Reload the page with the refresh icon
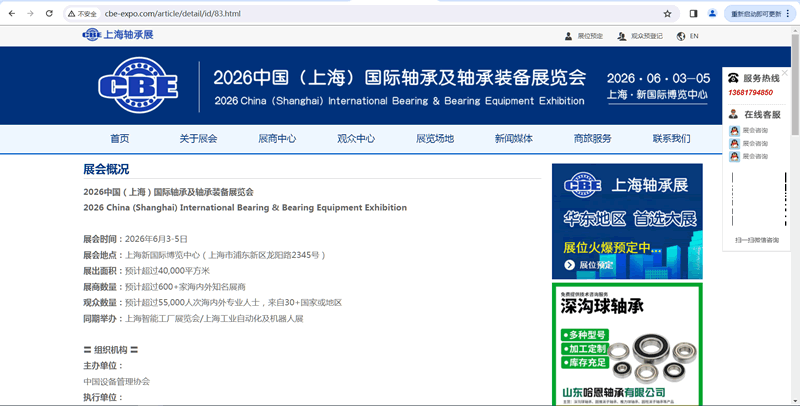This screenshot has height=406, width=800. pyautogui.click(x=49, y=14)
